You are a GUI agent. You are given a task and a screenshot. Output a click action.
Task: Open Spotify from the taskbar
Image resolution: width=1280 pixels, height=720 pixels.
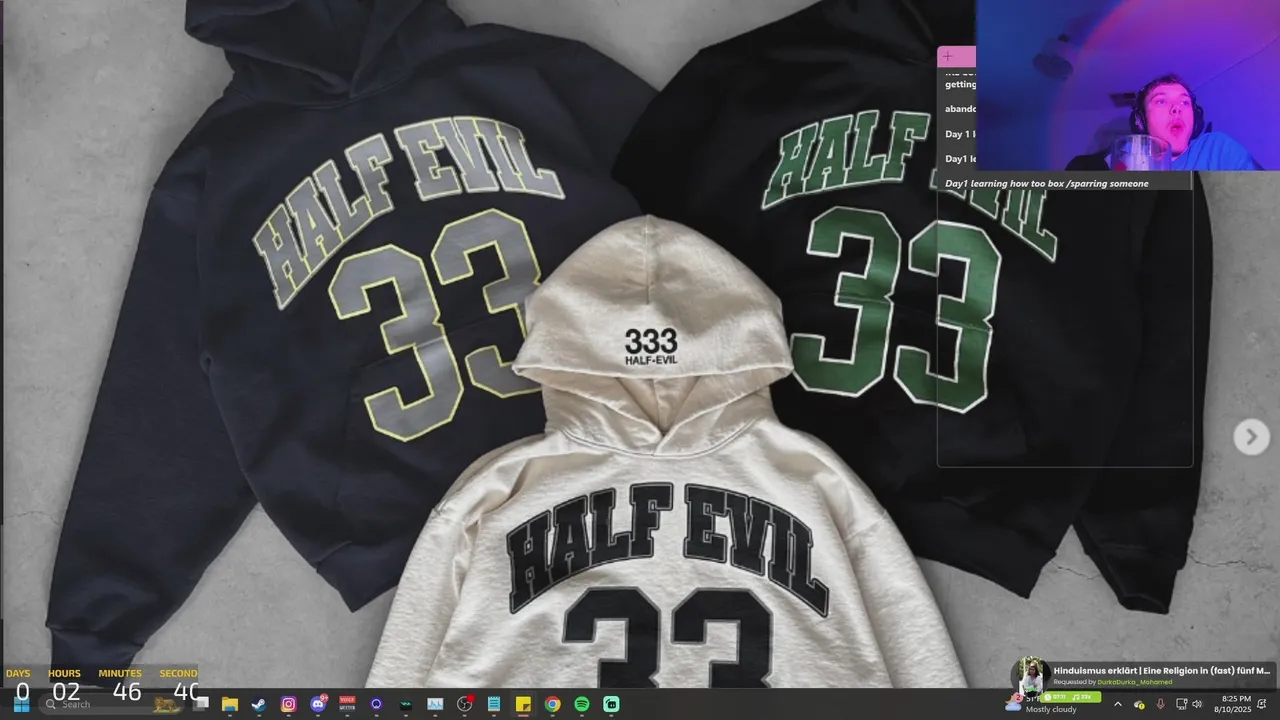click(x=582, y=704)
